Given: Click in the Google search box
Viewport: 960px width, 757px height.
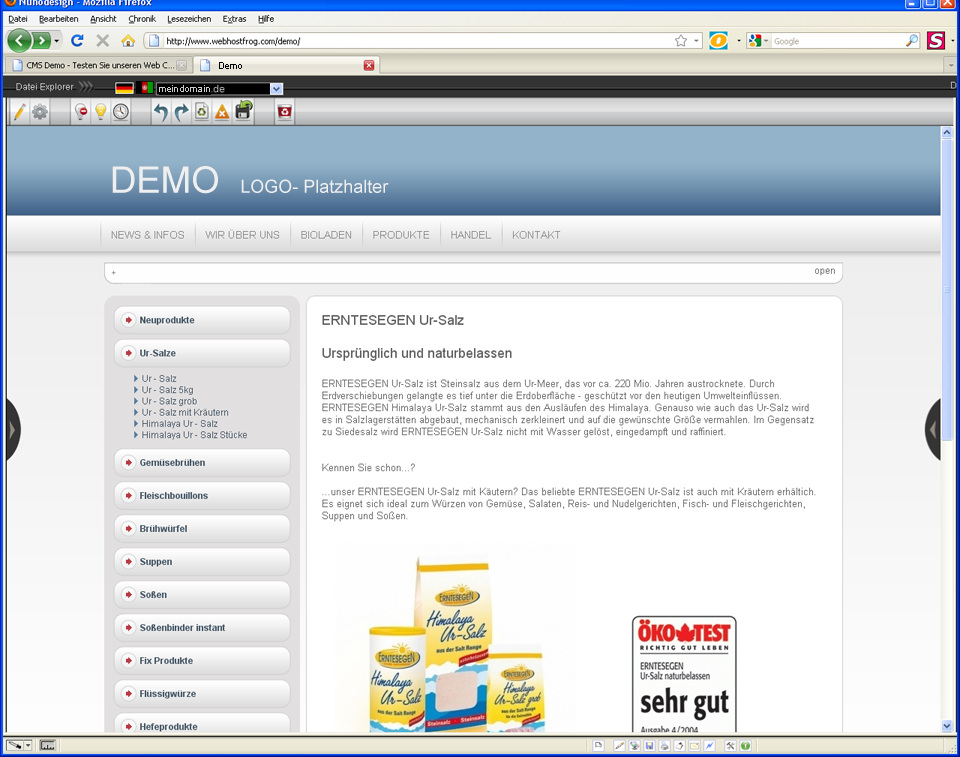Looking at the screenshot, I should (x=838, y=41).
